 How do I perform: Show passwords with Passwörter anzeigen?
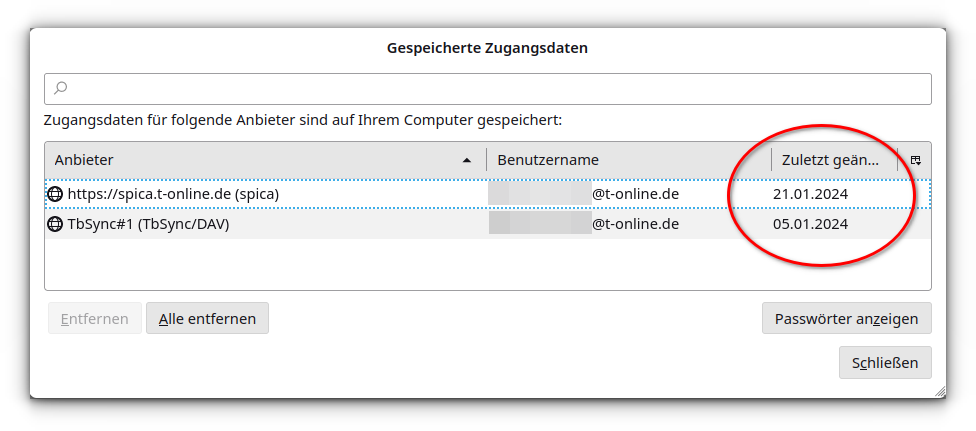coord(846,319)
